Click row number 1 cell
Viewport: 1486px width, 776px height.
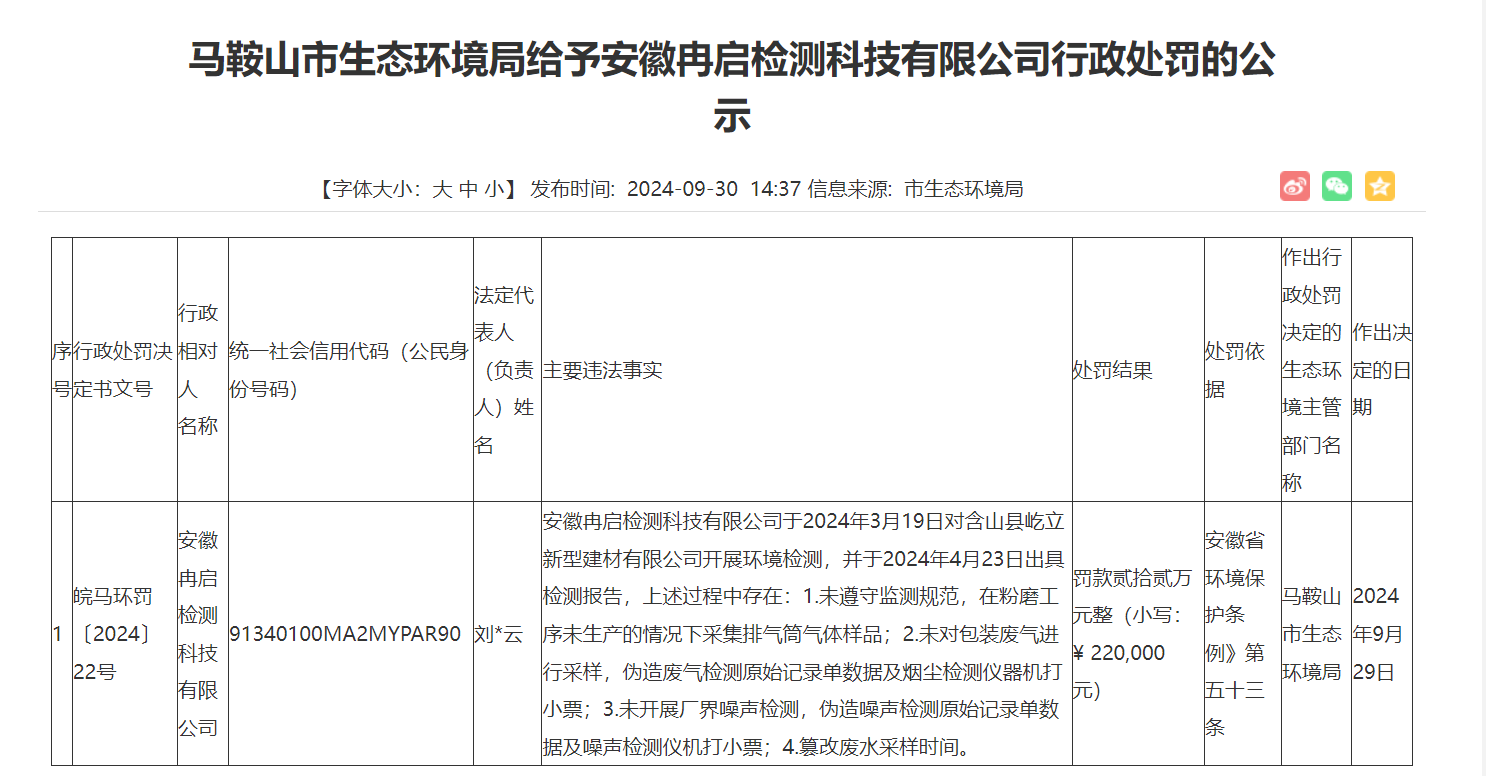pyautogui.click(x=62, y=634)
